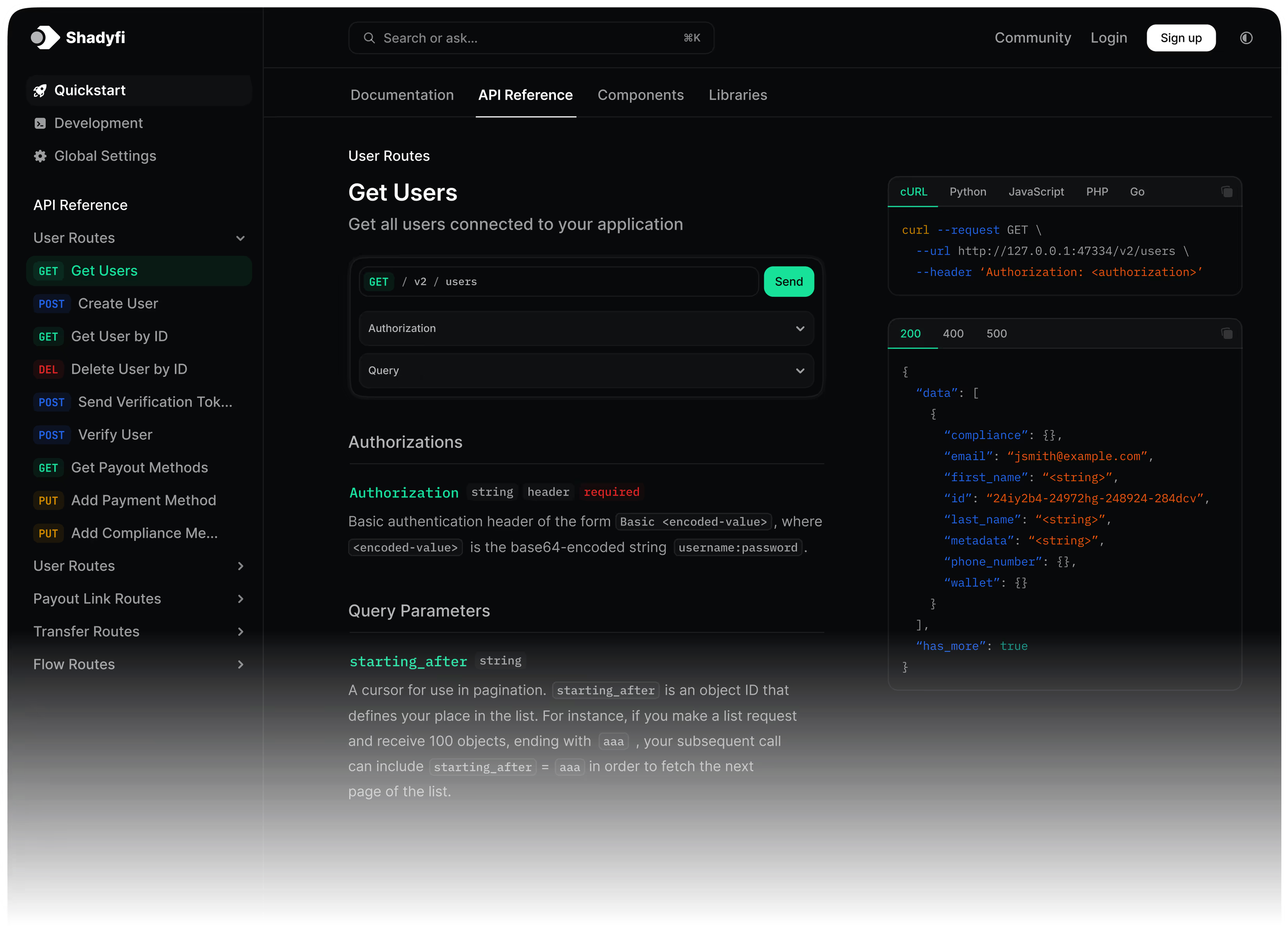Copy the cURL request snippet
Screen dimensions: 1288x936
click(1227, 191)
